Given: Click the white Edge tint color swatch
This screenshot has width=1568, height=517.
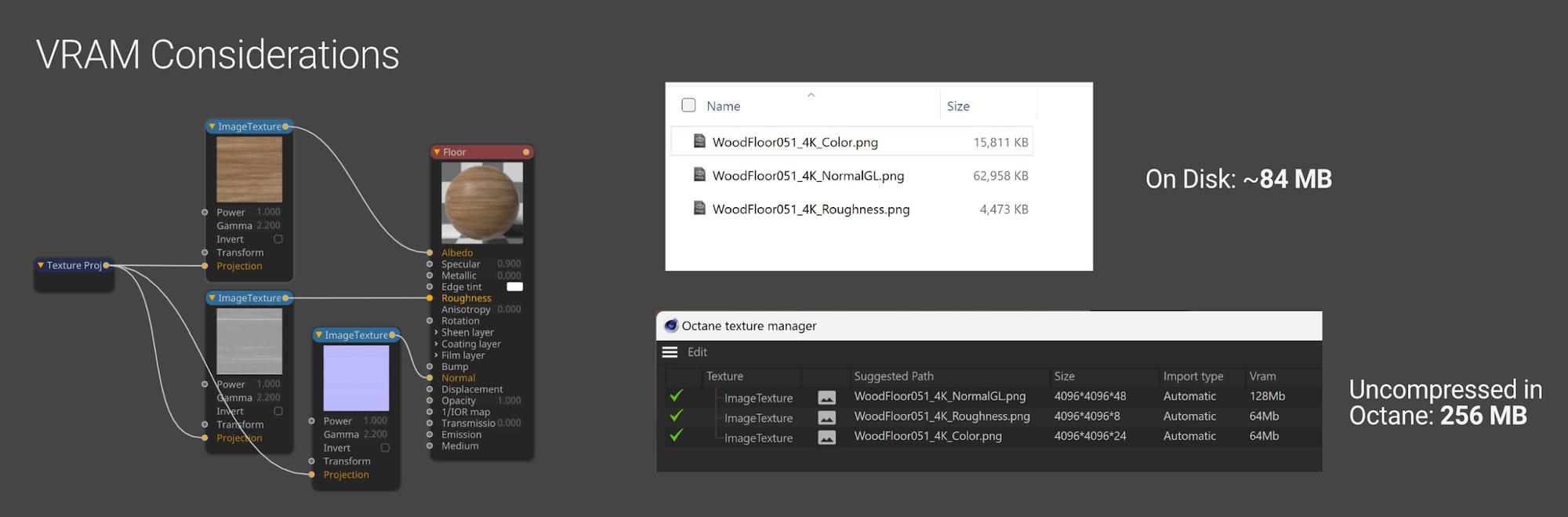Looking at the screenshot, I should (515, 287).
